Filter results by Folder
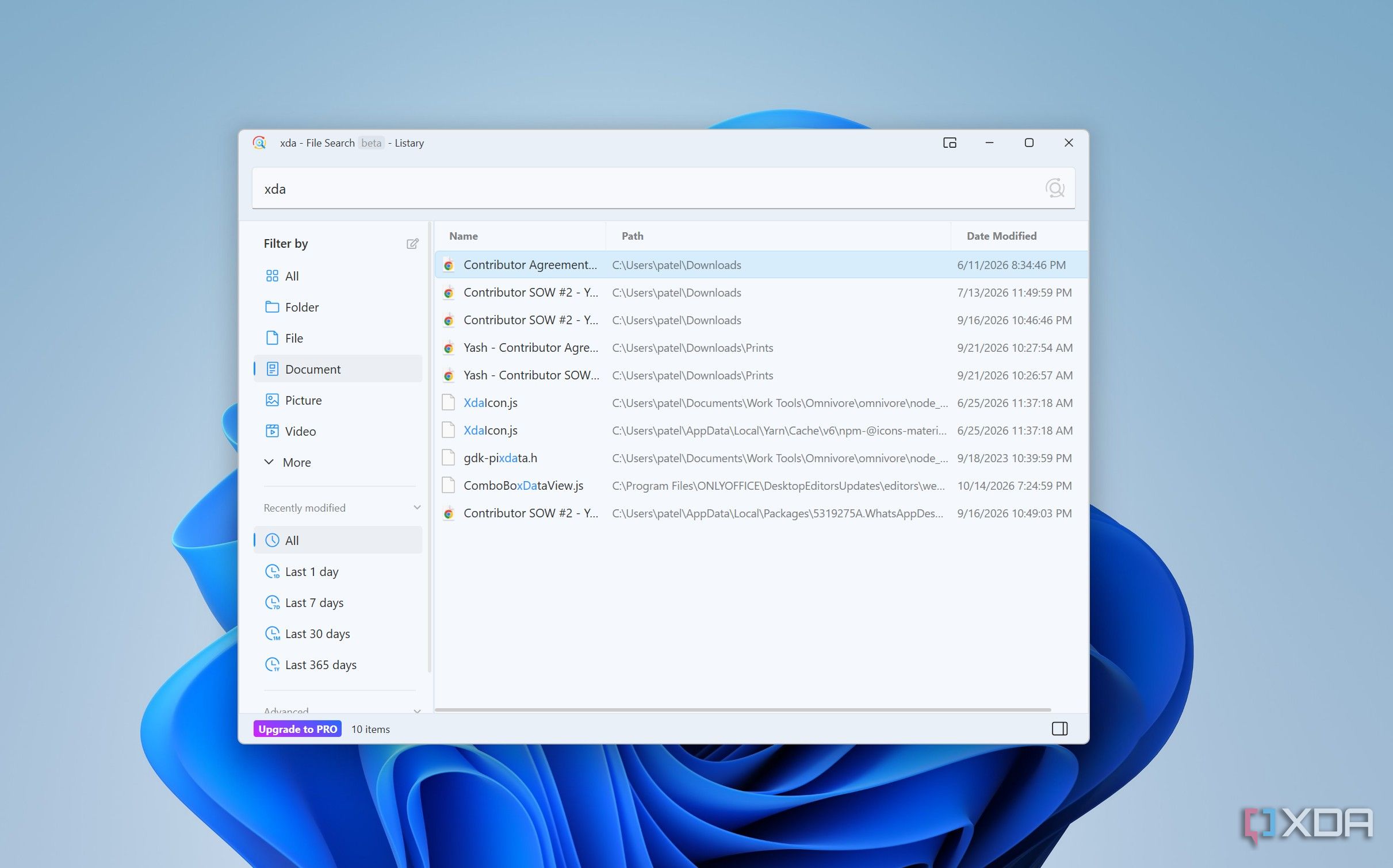Image resolution: width=1393 pixels, height=868 pixels. pyautogui.click(x=338, y=307)
